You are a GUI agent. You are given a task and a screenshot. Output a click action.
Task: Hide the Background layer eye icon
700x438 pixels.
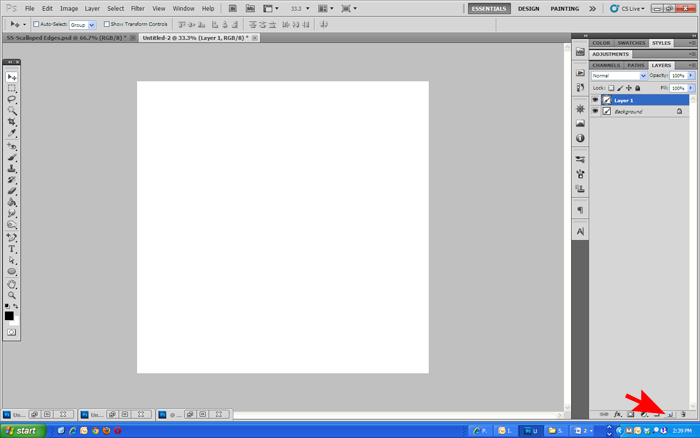[x=595, y=111]
